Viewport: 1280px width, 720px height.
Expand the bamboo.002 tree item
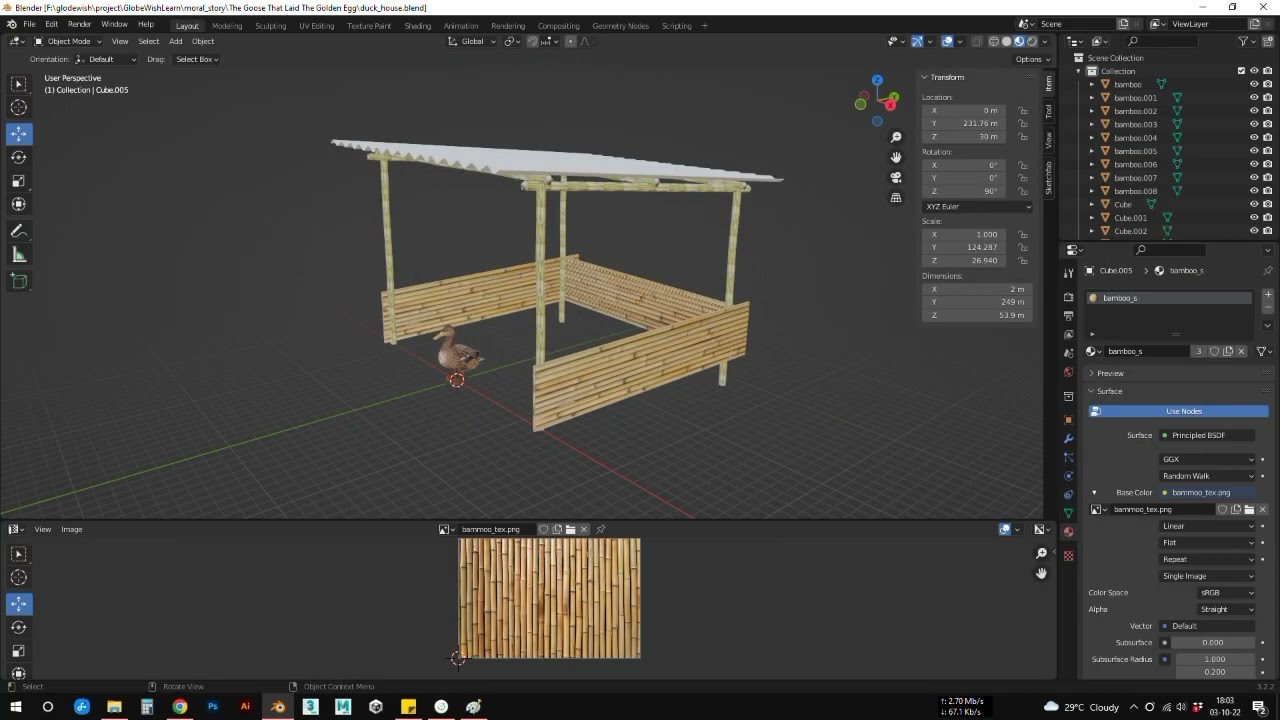point(1092,111)
